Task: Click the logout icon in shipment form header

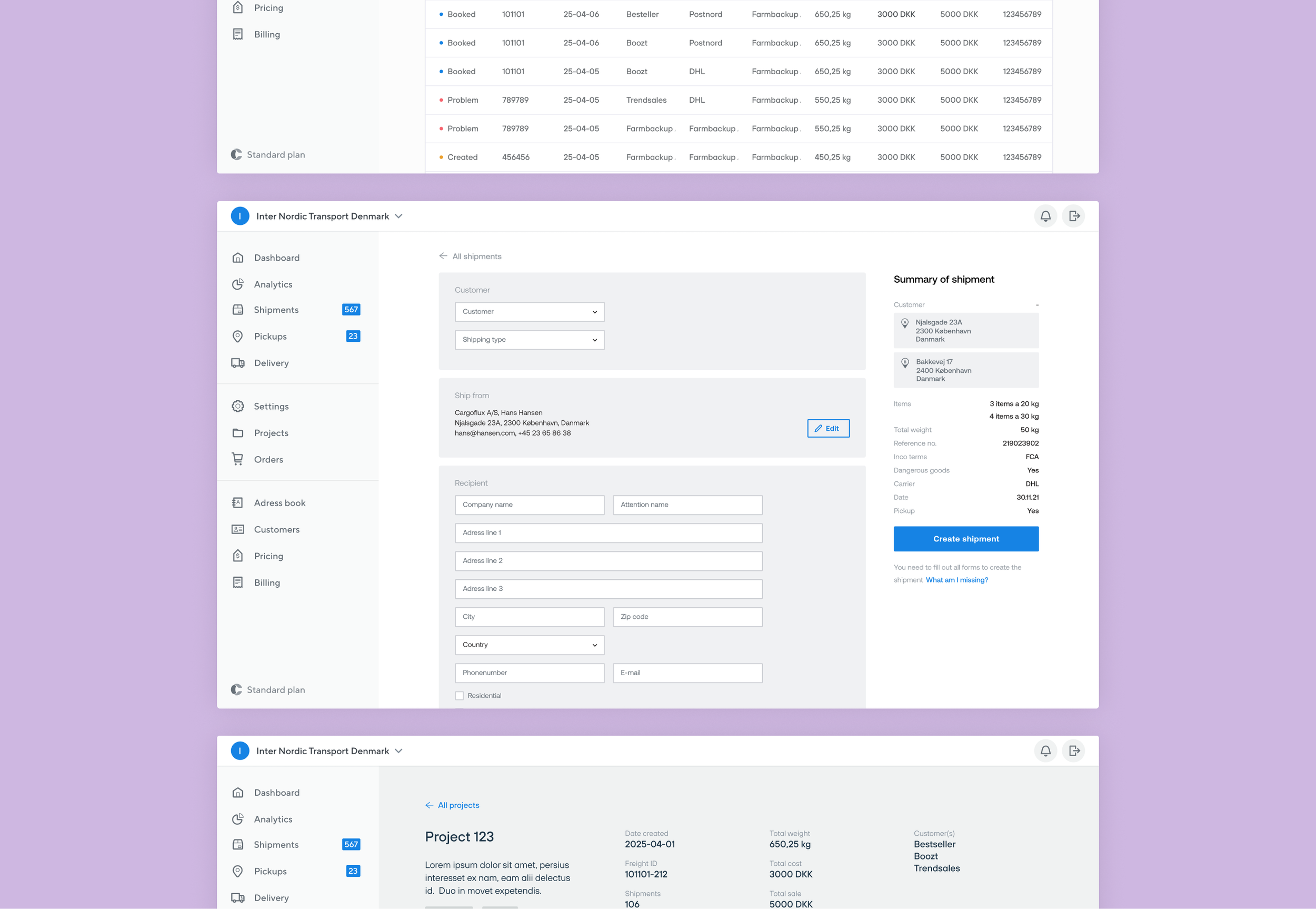Action: (1073, 216)
